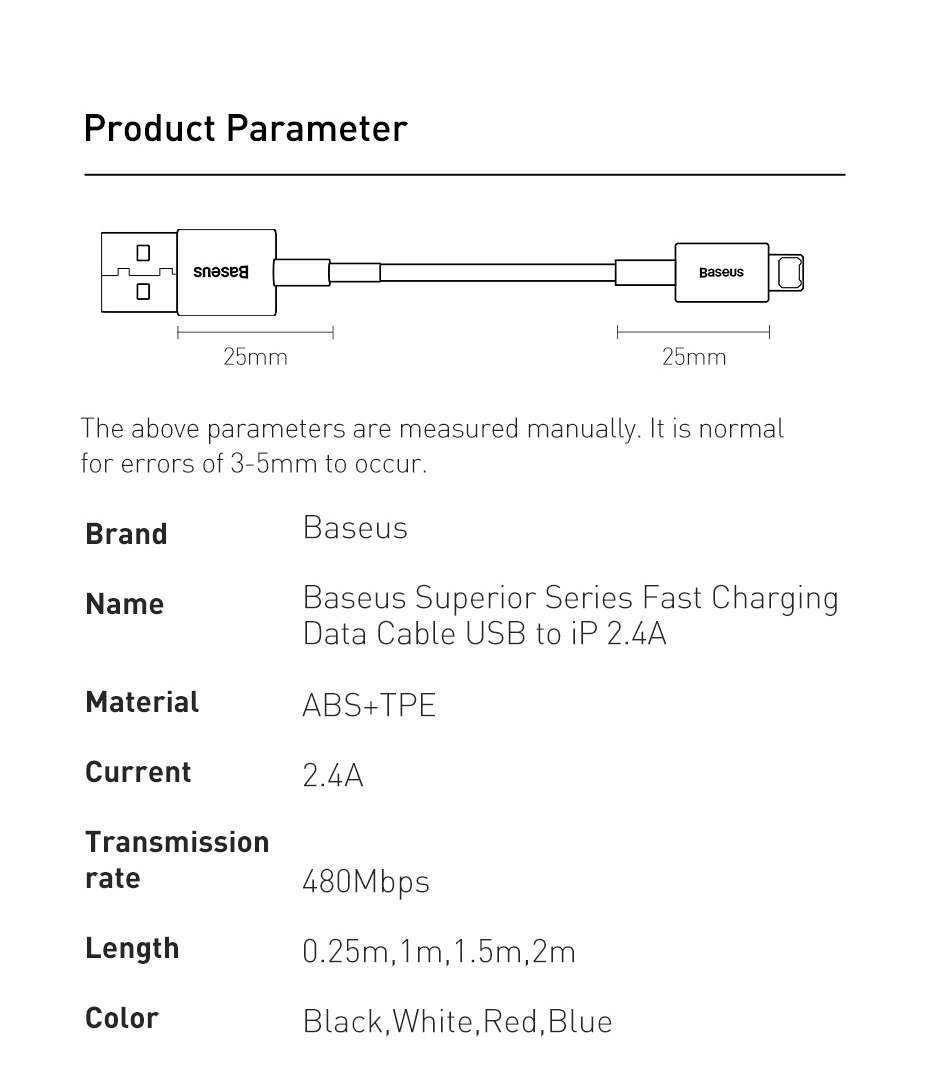
Task: Click the manual measurement disclaimer text
Action: tap(432, 446)
